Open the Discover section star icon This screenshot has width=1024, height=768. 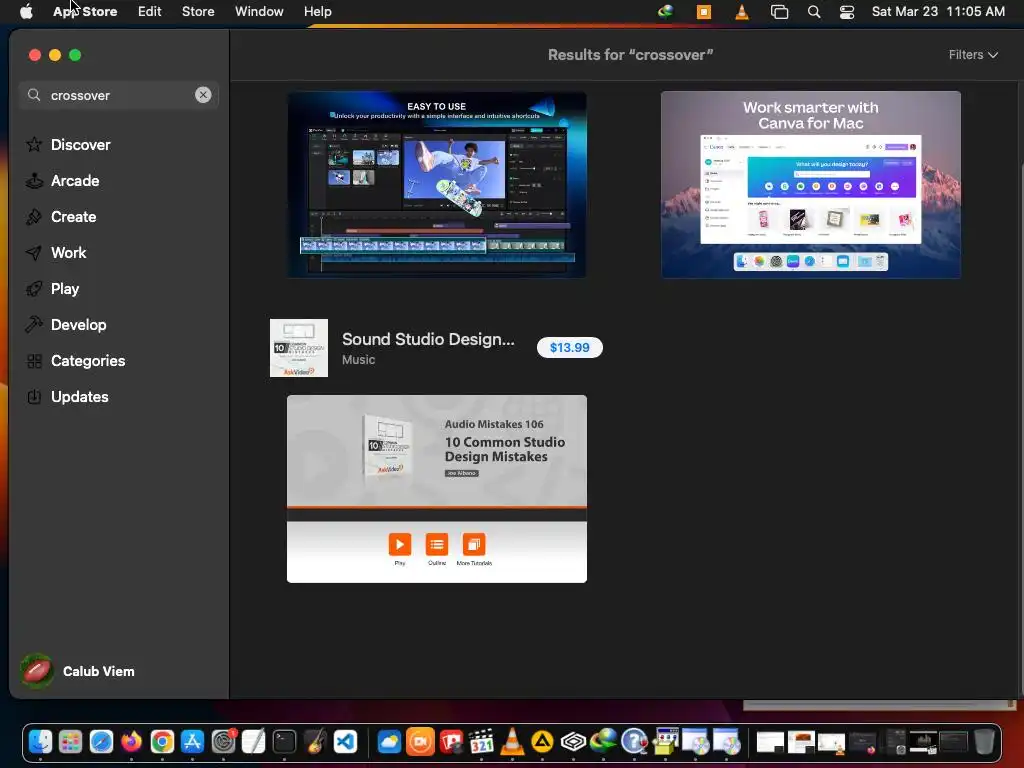34,144
